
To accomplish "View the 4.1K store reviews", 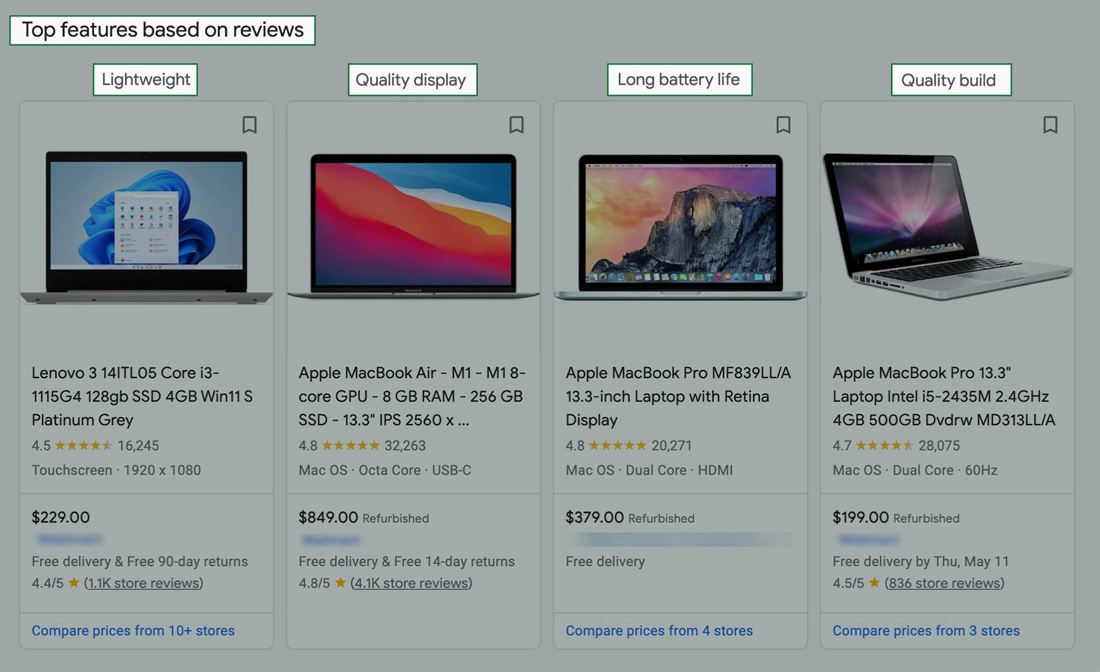I will [411, 583].
